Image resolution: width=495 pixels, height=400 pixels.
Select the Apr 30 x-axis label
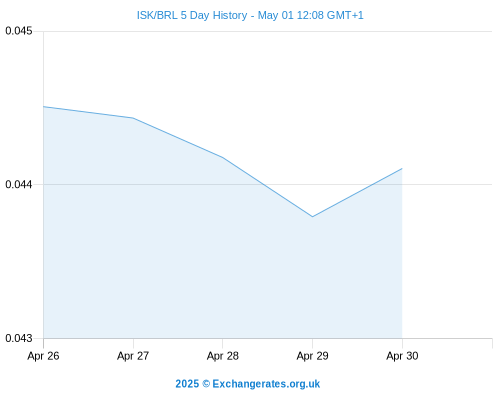(x=402, y=356)
